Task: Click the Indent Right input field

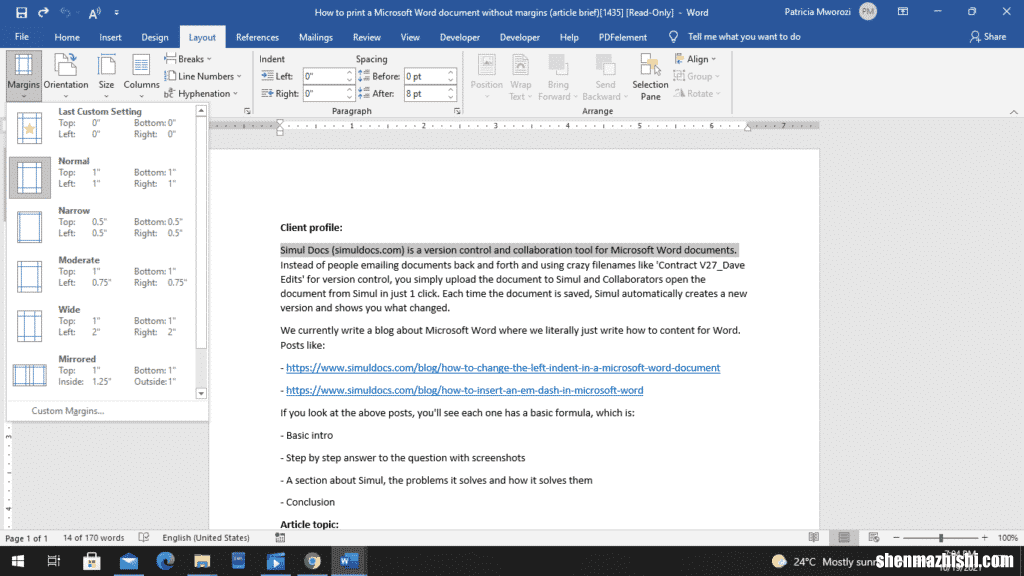Action: (324, 93)
